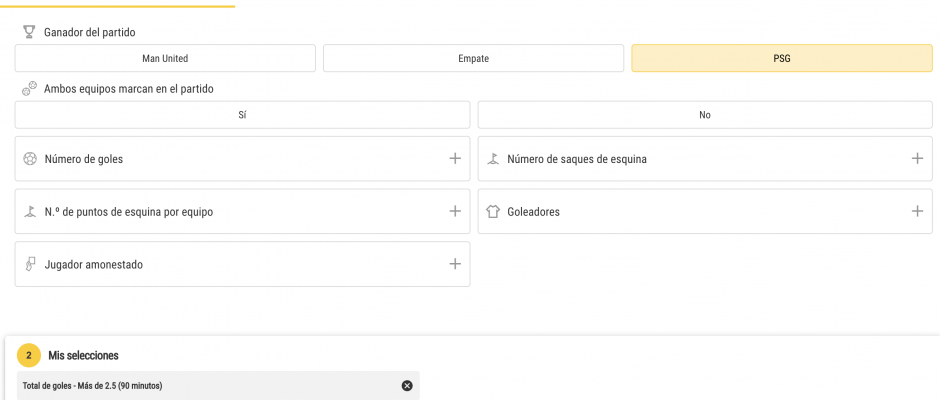Deselect the highlighted PSG option
The height and width of the screenshot is (400, 940).
click(x=781, y=58)
